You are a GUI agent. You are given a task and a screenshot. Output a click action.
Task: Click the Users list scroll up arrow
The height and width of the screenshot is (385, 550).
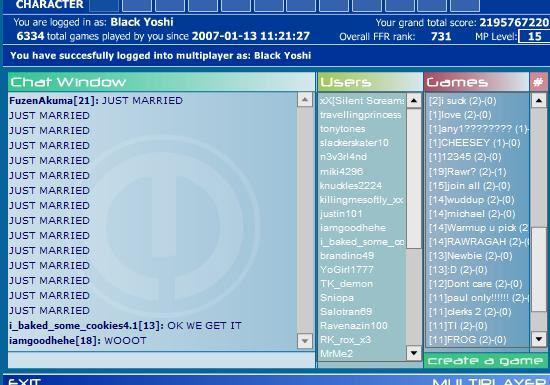point(414,101)
